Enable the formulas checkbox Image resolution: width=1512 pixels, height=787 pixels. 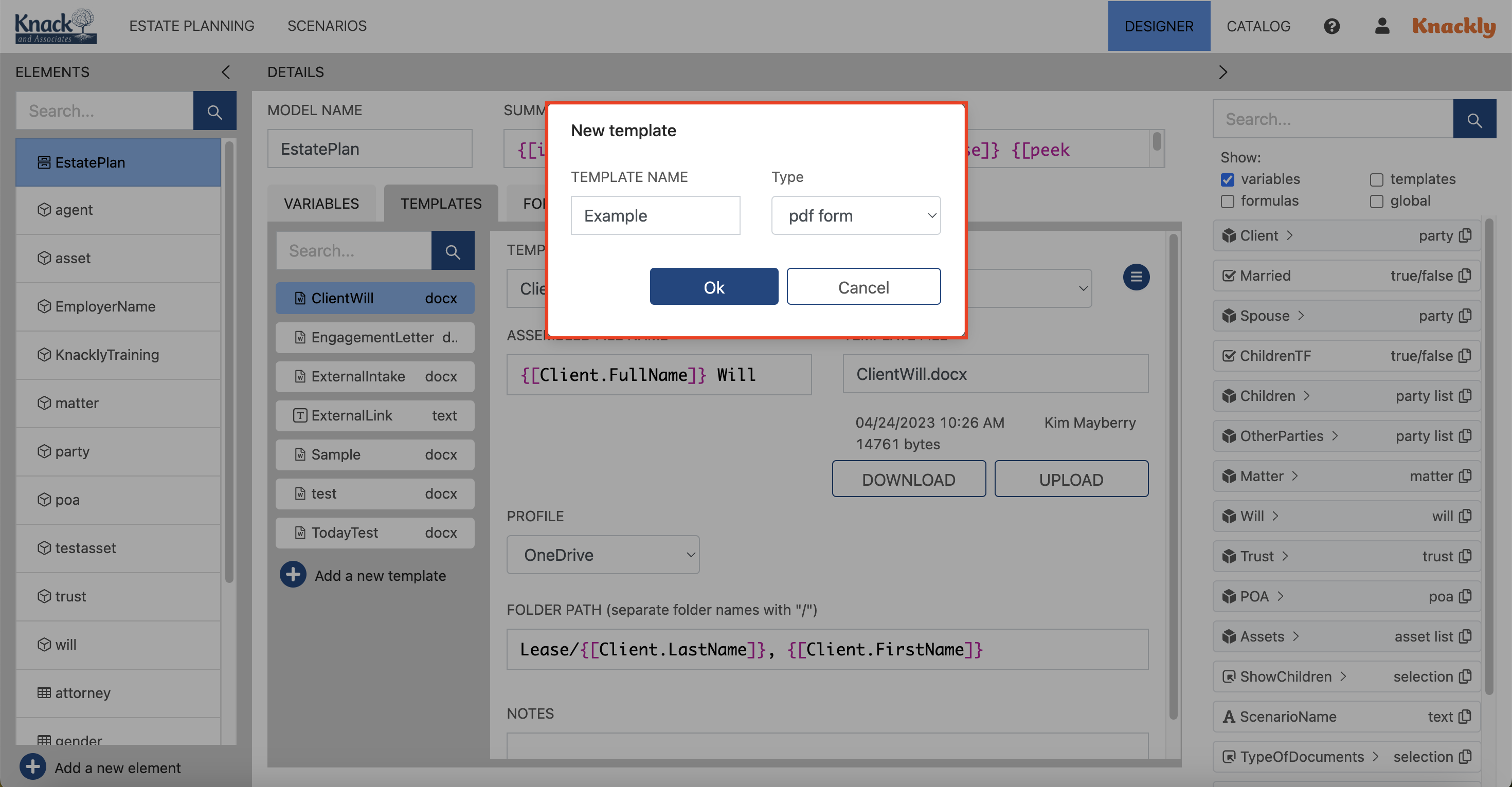tap(1227, 202)
